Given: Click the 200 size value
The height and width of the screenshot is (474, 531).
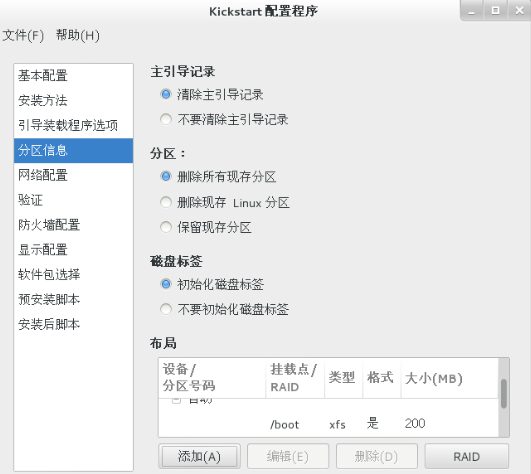Looking at the screenshot, I should (415, 424).
